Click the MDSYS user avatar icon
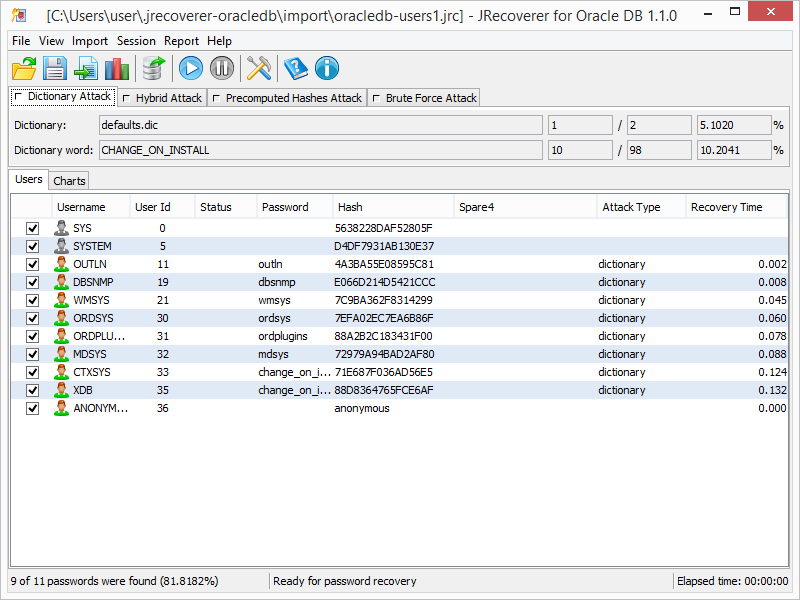The image size is (800, 600). click(x=61, y=354)
